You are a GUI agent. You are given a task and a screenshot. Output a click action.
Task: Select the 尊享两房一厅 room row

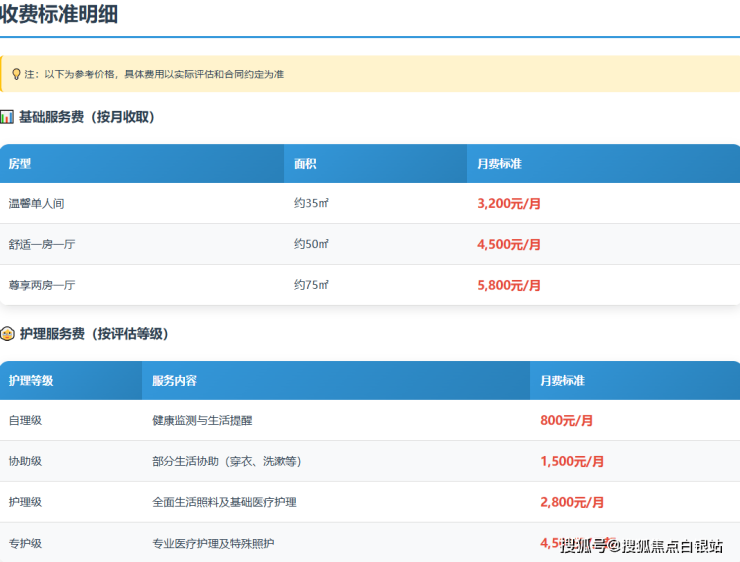pos(42,285)
